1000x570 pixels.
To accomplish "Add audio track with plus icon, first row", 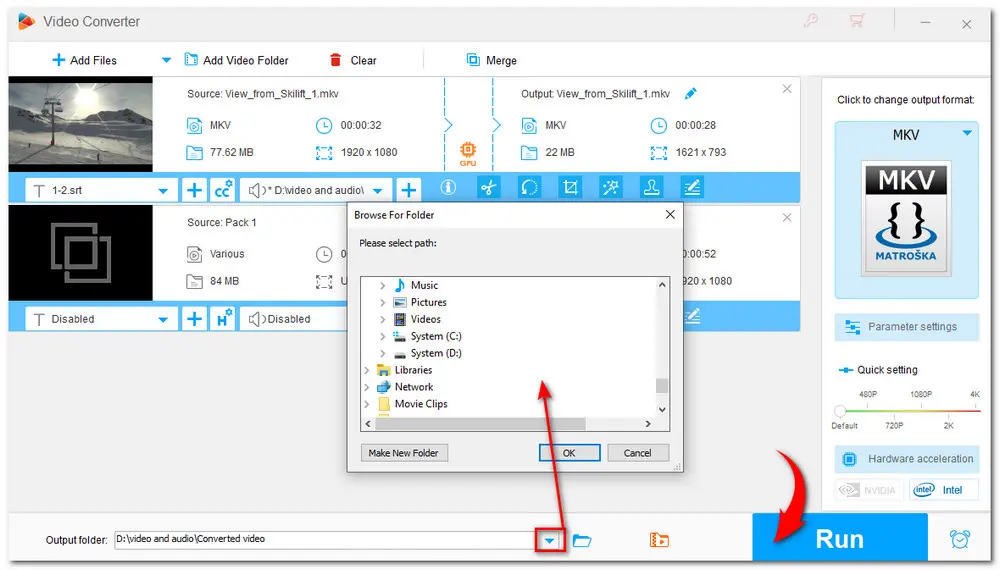I will [x=408, y=190].
